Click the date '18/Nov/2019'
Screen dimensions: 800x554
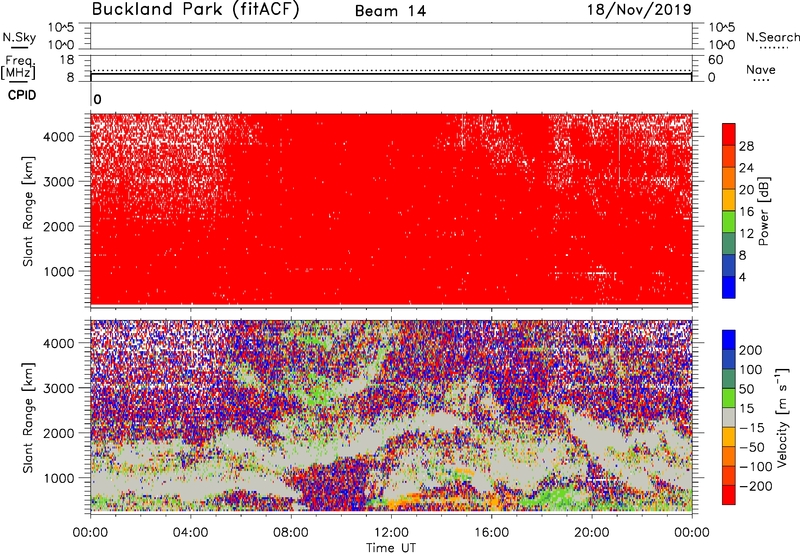639,9
